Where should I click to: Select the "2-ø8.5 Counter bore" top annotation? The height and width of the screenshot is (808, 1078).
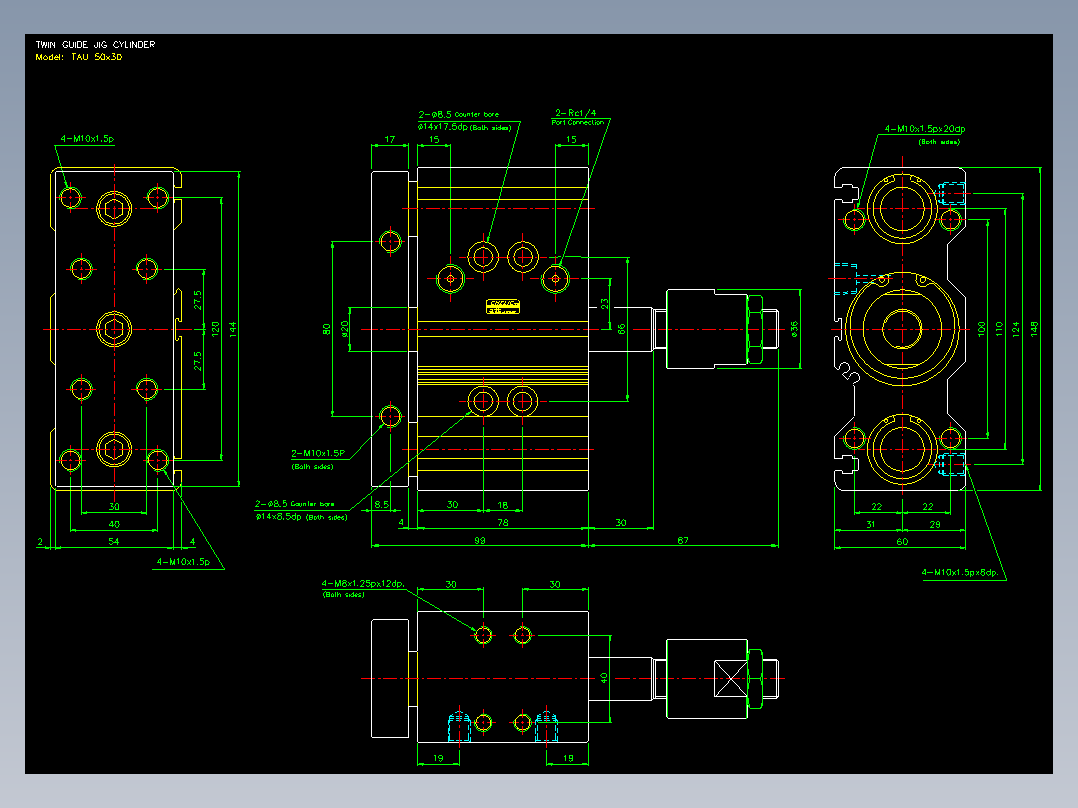click(x=459, y=114)
